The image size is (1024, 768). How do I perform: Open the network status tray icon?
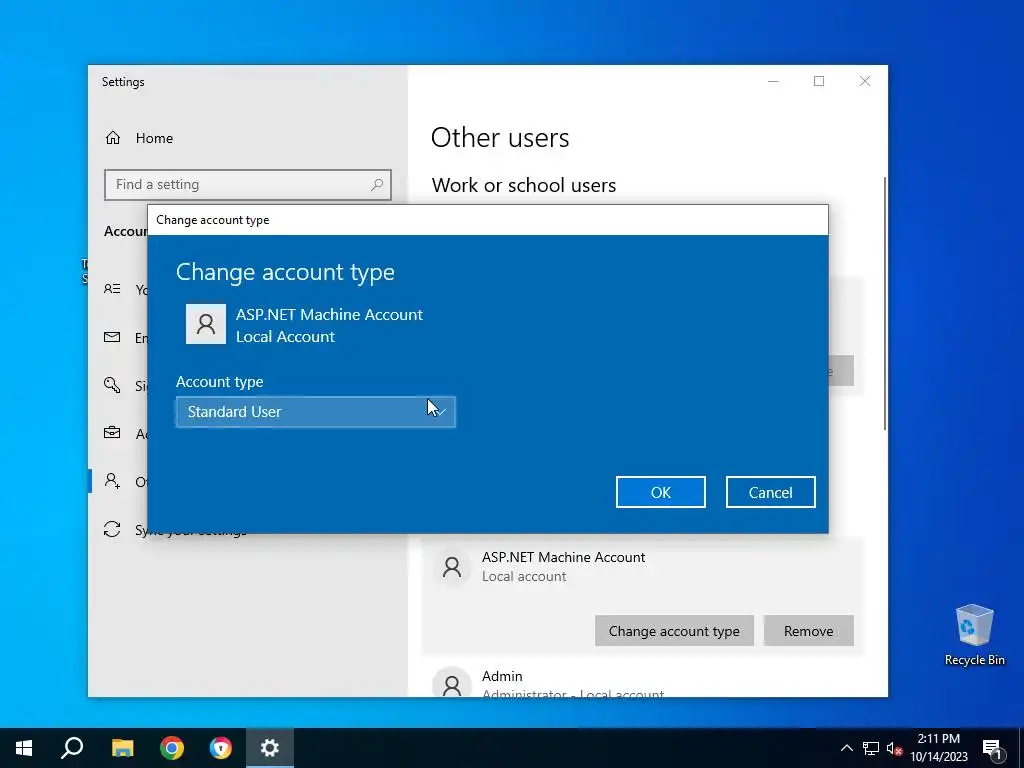click(x=871, y=748)
